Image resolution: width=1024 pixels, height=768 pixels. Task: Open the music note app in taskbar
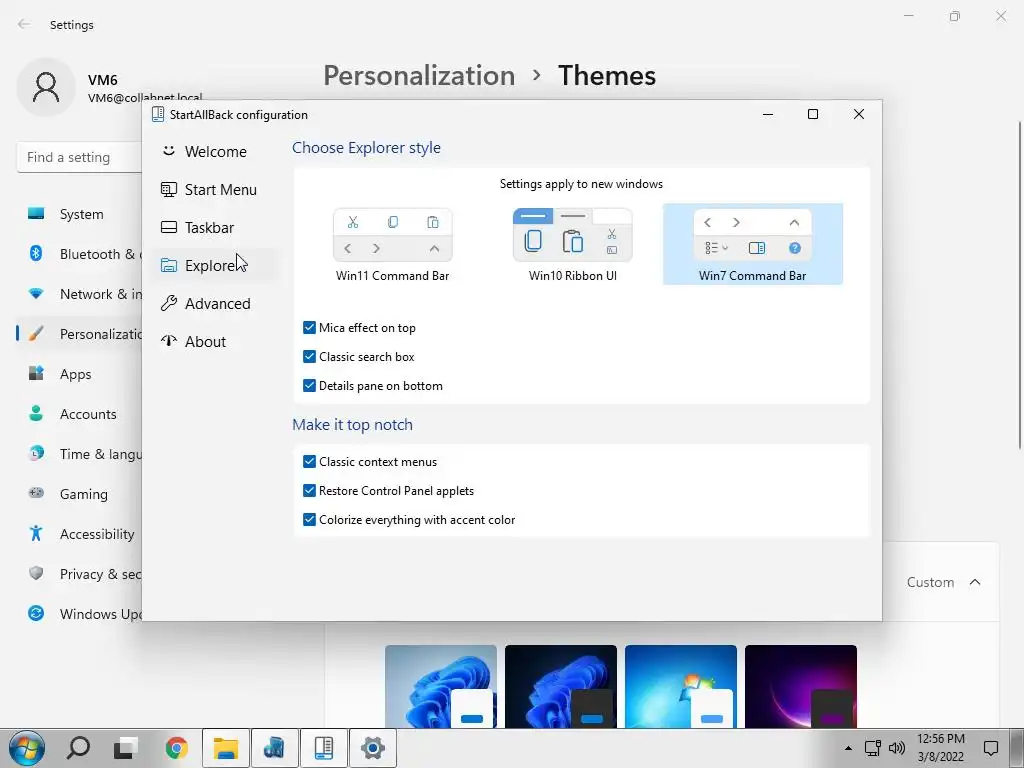tap(274, 748)
